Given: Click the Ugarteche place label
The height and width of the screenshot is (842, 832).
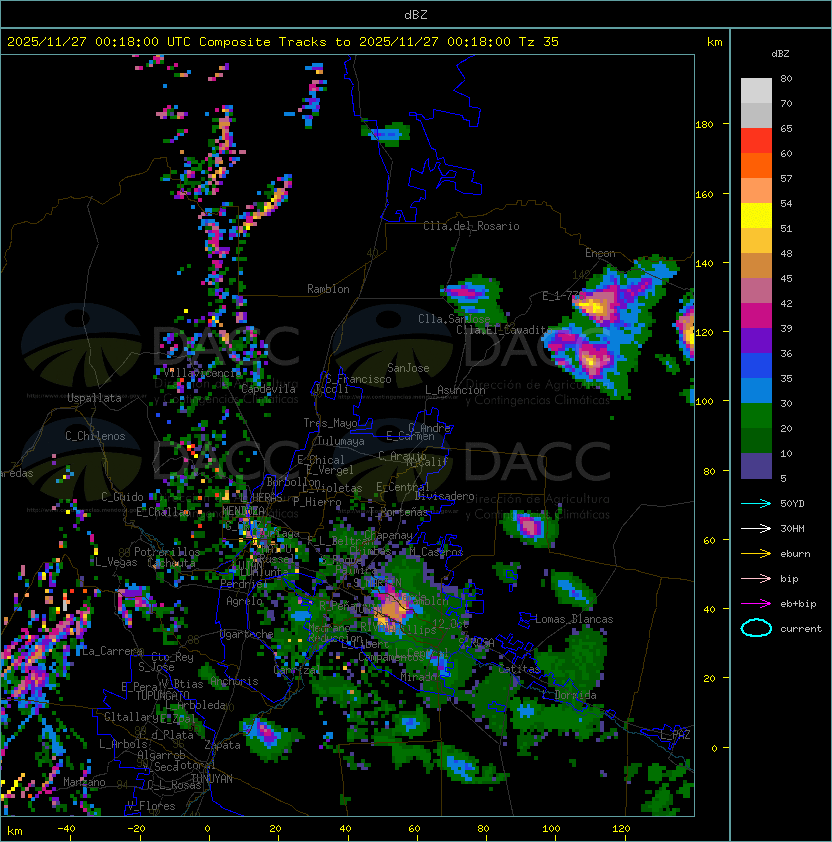Looking at the screenshot, I should [x=247, y=635].
